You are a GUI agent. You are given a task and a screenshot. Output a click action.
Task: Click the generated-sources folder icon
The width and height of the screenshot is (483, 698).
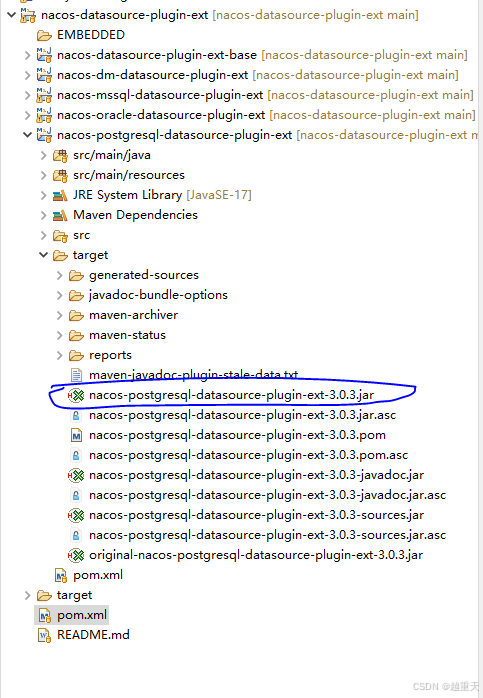(76, 276)
